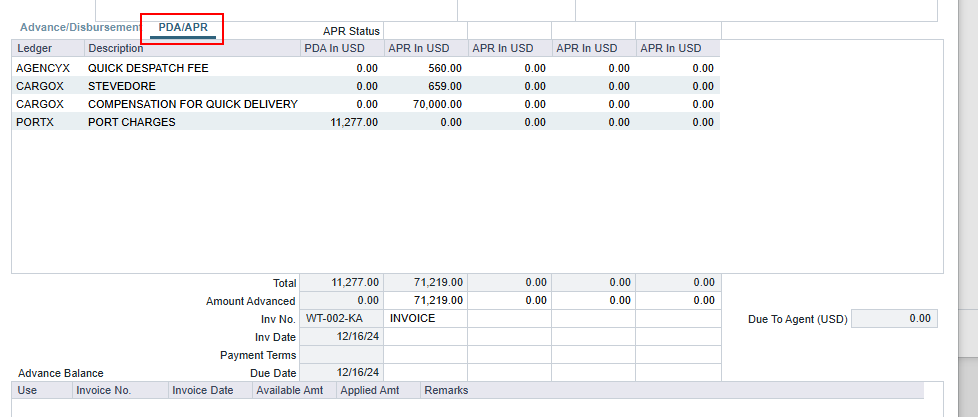This screenshot has width=978, height=417.
Task: Click the INVOICE field
Action: pos(425,319)
